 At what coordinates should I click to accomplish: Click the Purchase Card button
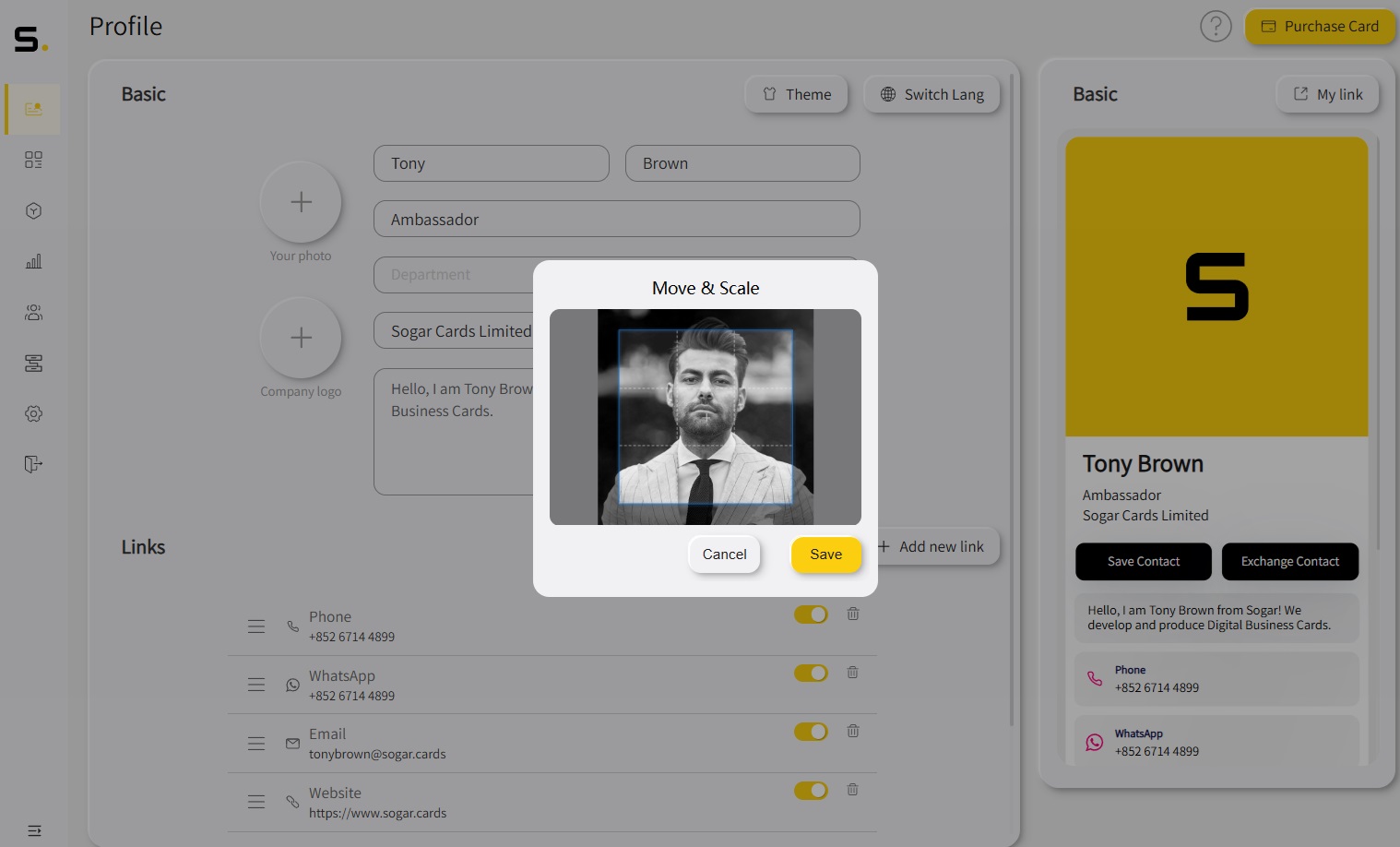[1320, 27]
